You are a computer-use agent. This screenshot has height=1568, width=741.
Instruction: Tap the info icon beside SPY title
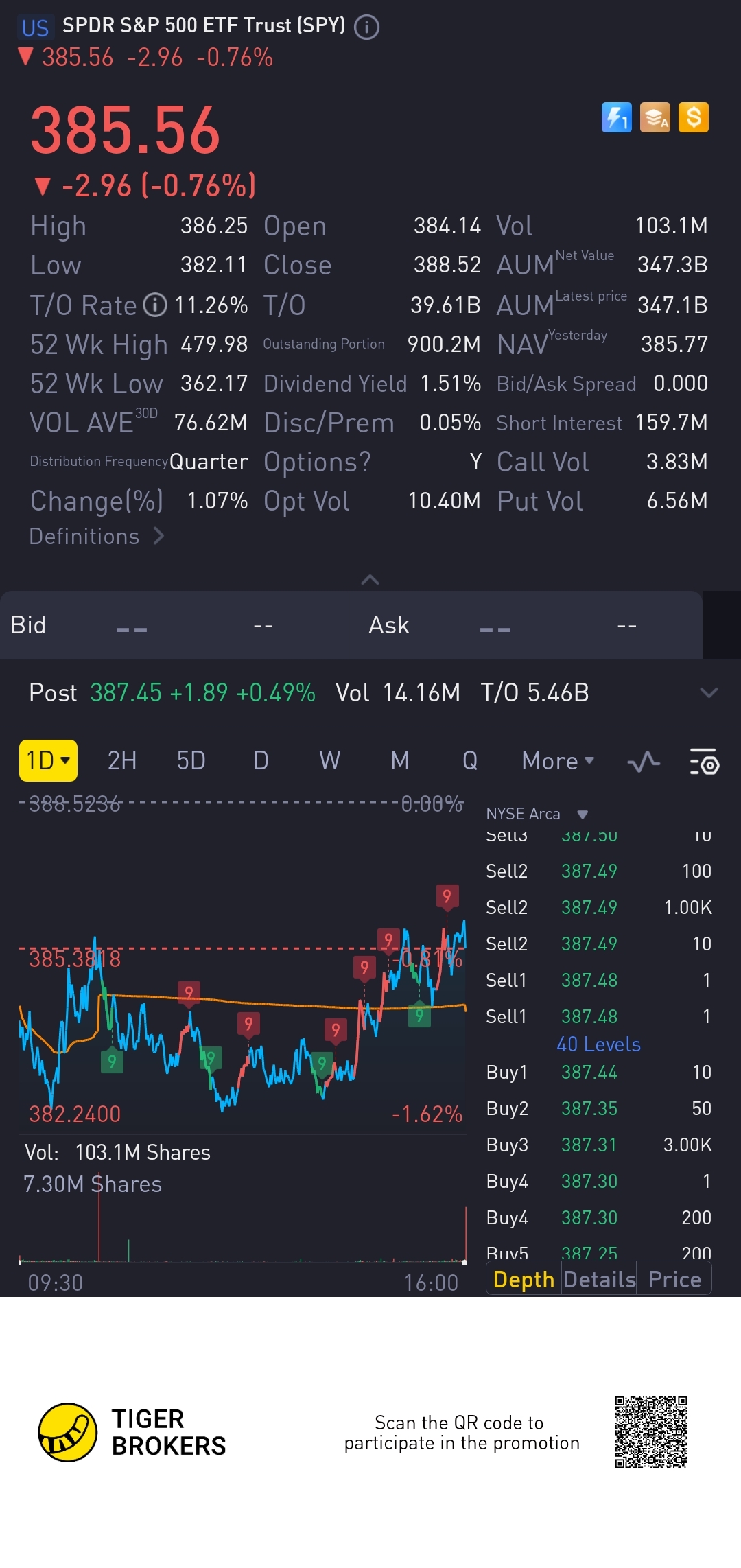[x=366, y=27]
